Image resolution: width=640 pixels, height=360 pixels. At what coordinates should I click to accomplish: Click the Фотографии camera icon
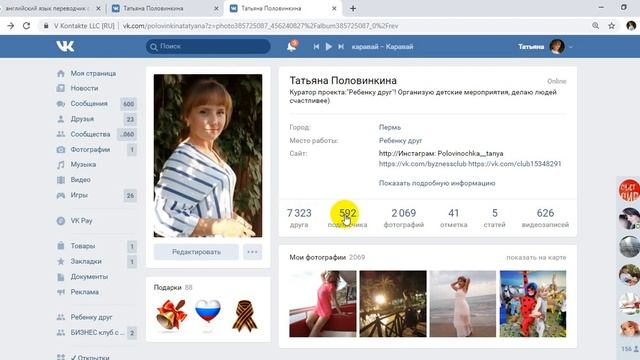(x=61, y=149)
